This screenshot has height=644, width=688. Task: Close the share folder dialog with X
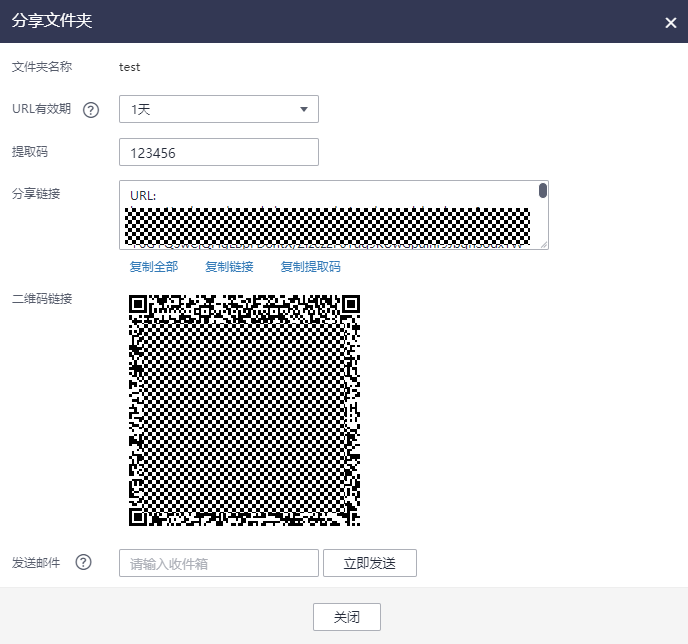[670, 22]
